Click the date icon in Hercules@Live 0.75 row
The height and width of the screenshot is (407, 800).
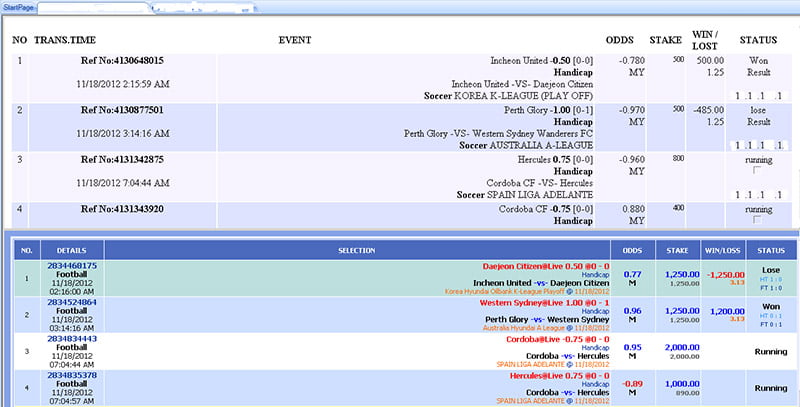(x=569, y=401)
